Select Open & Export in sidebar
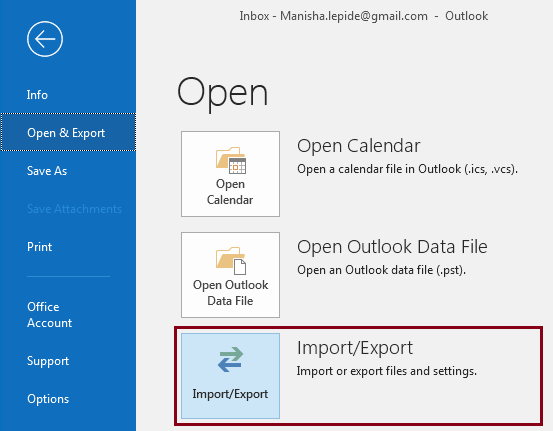The image size is (553, 431). tap(68, 133)
